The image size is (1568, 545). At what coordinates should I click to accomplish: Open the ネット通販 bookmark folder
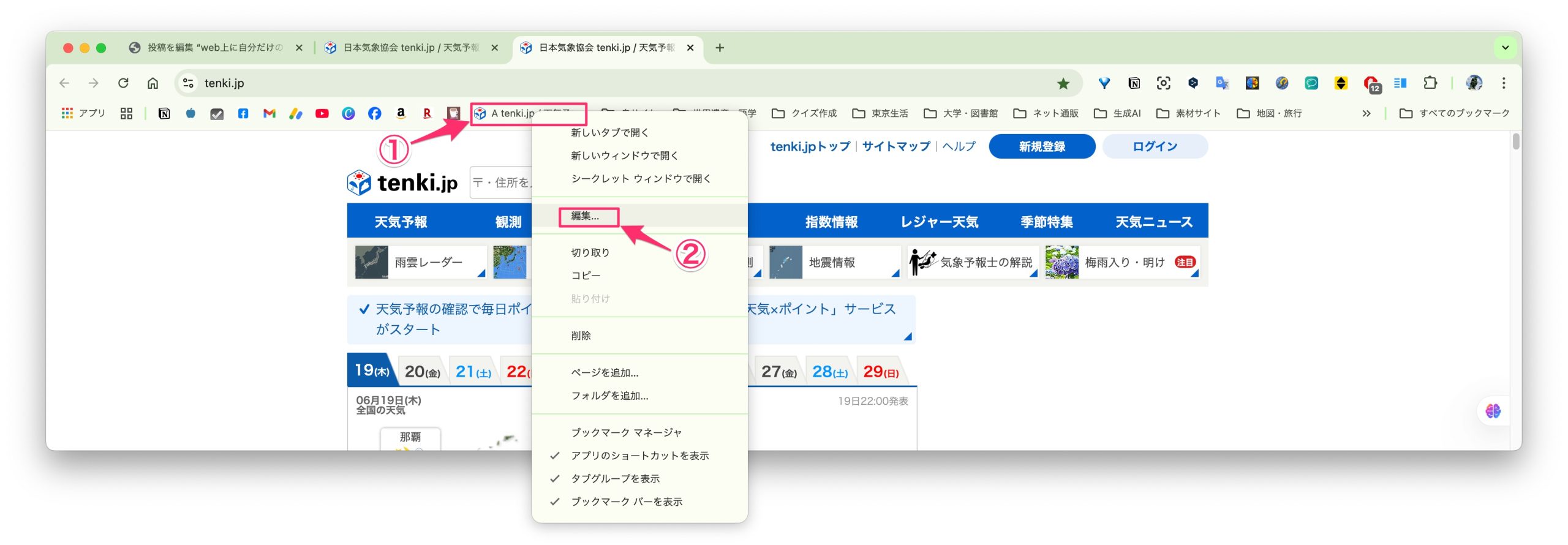point(1046,113)
